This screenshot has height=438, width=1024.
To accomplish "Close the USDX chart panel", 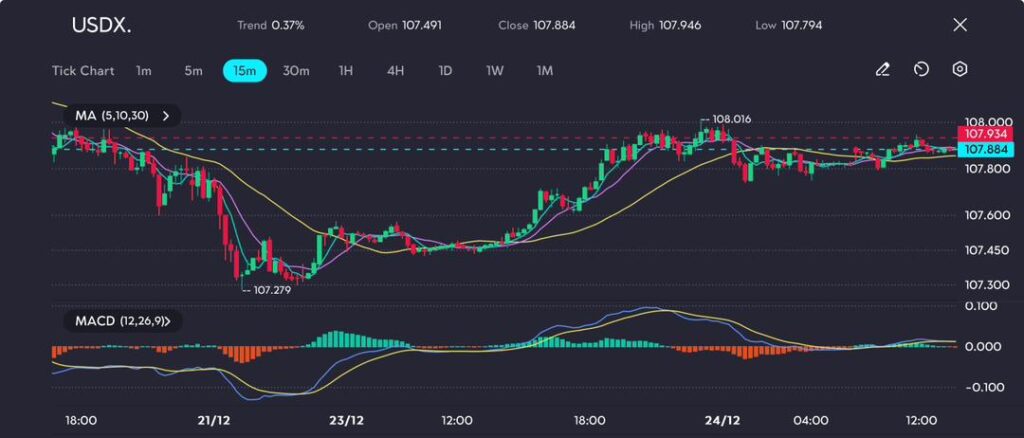I will [960, 25].
